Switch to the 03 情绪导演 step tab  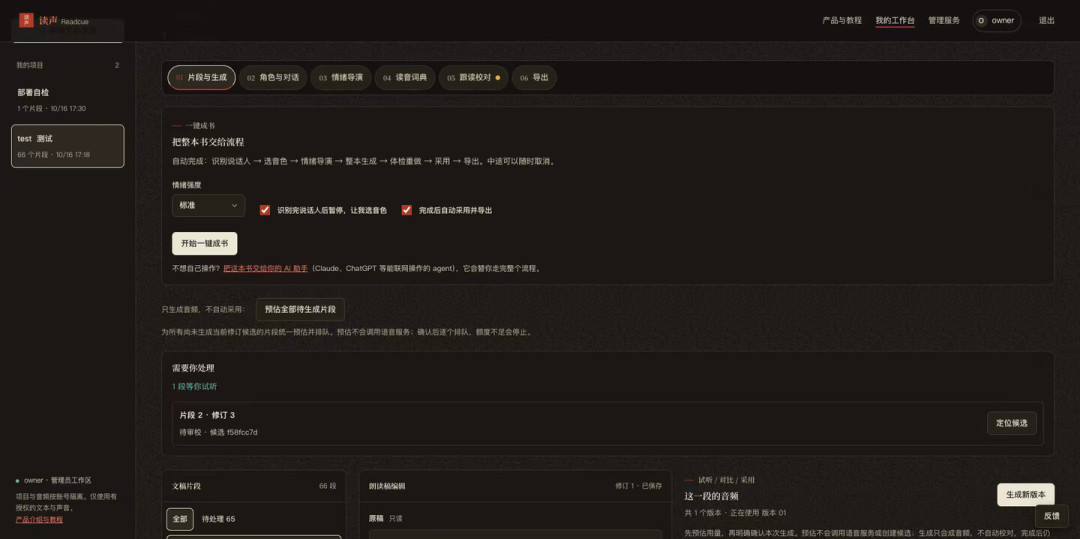(341, 78)
